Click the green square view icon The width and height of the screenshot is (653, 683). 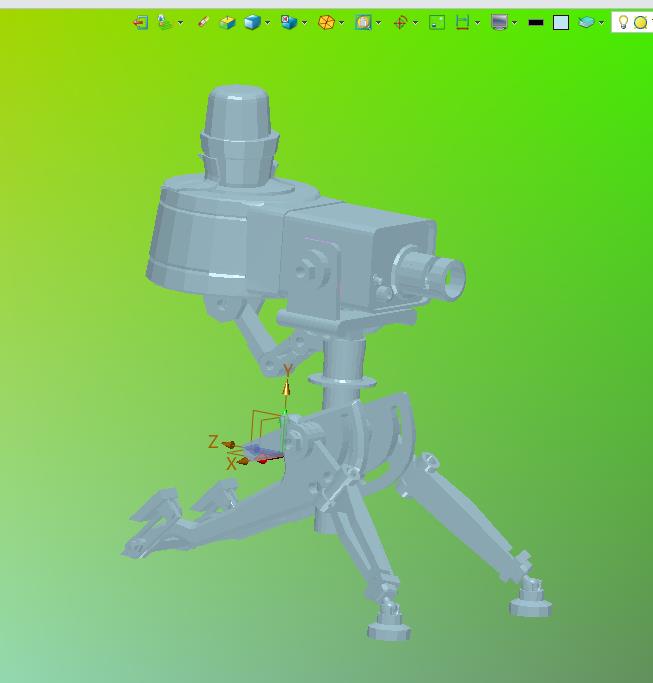437,22
